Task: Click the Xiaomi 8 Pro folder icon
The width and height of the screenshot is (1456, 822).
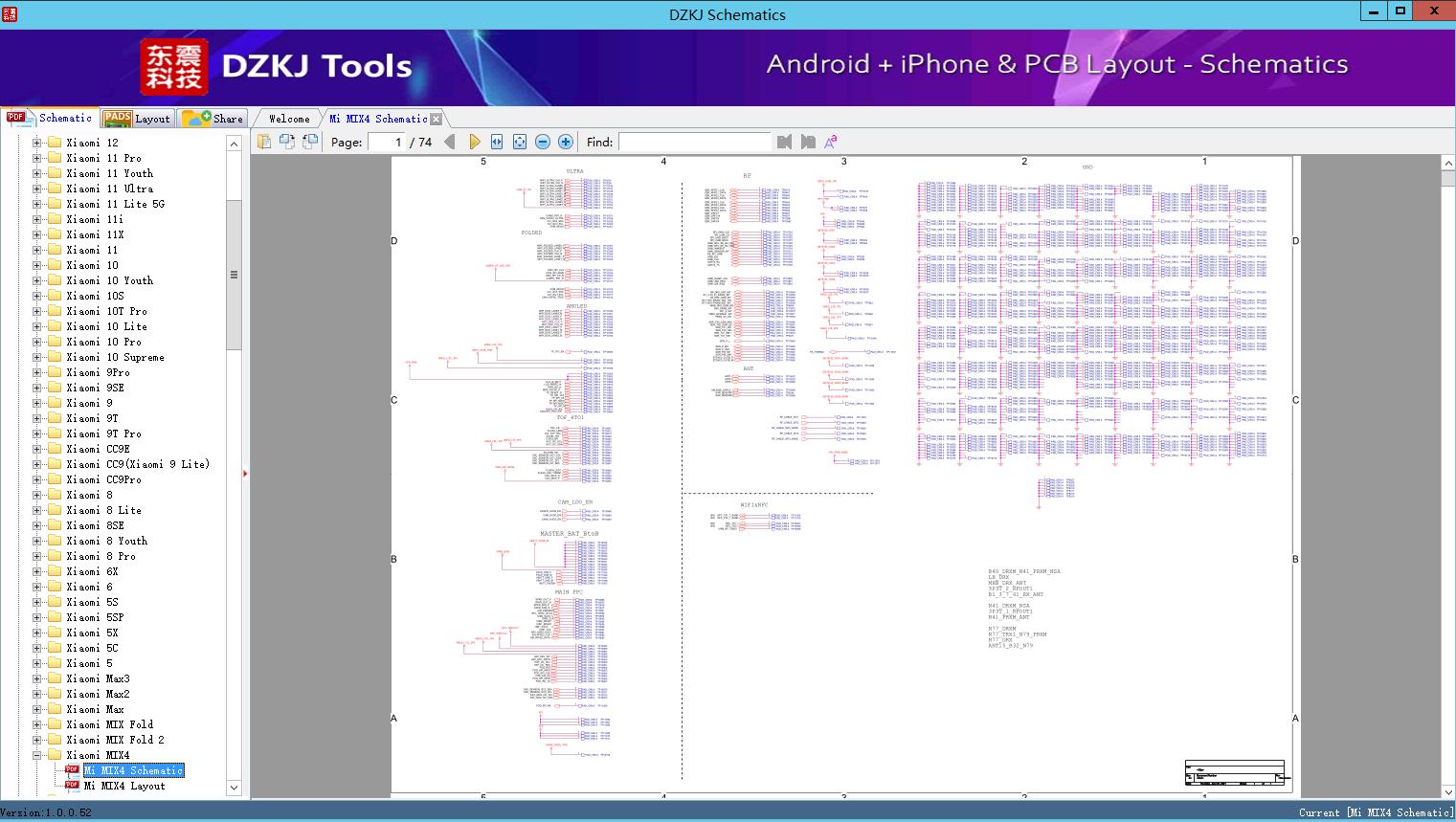Action: 55,556
